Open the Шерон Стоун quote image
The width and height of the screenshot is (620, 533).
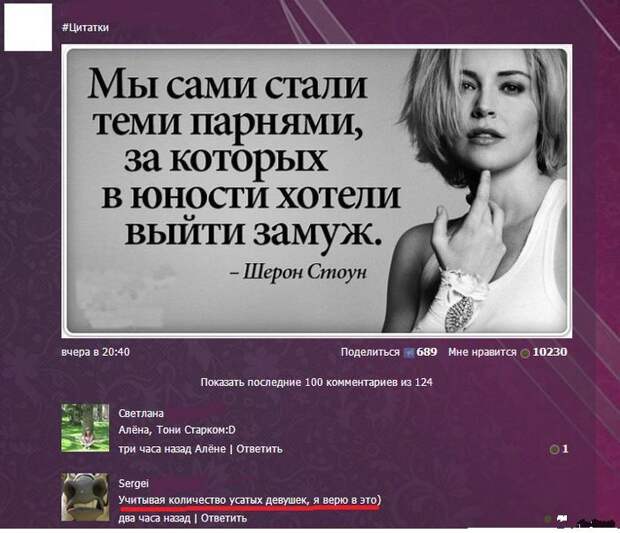pyautogui.click(x=317, y=191)
